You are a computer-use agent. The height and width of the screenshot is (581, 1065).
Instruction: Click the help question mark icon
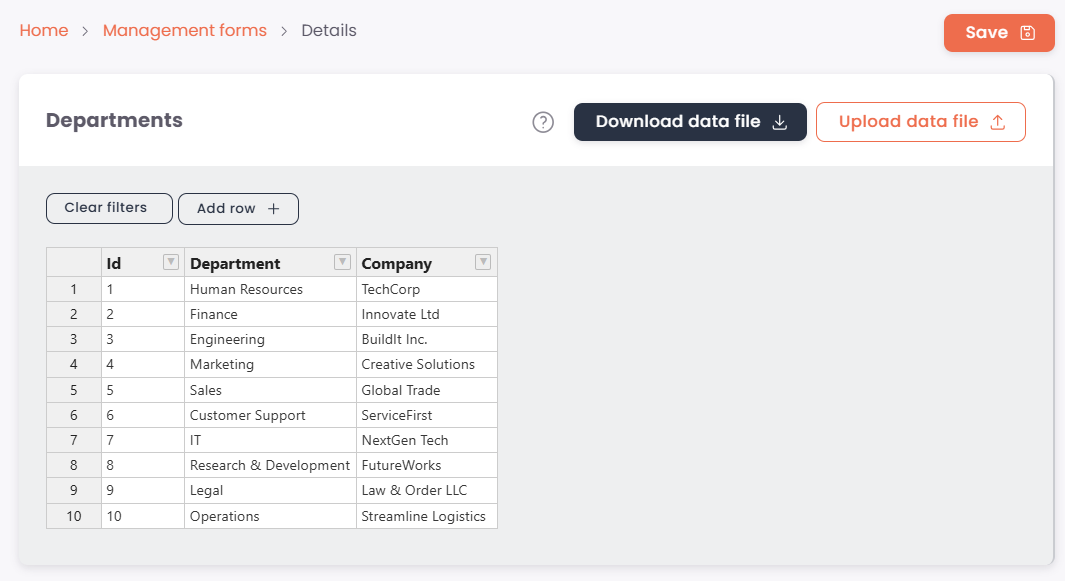pos(543,122)
